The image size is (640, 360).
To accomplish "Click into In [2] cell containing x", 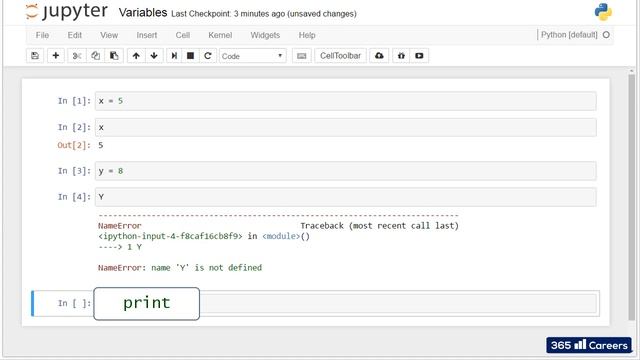I will (x=345, y=127).
